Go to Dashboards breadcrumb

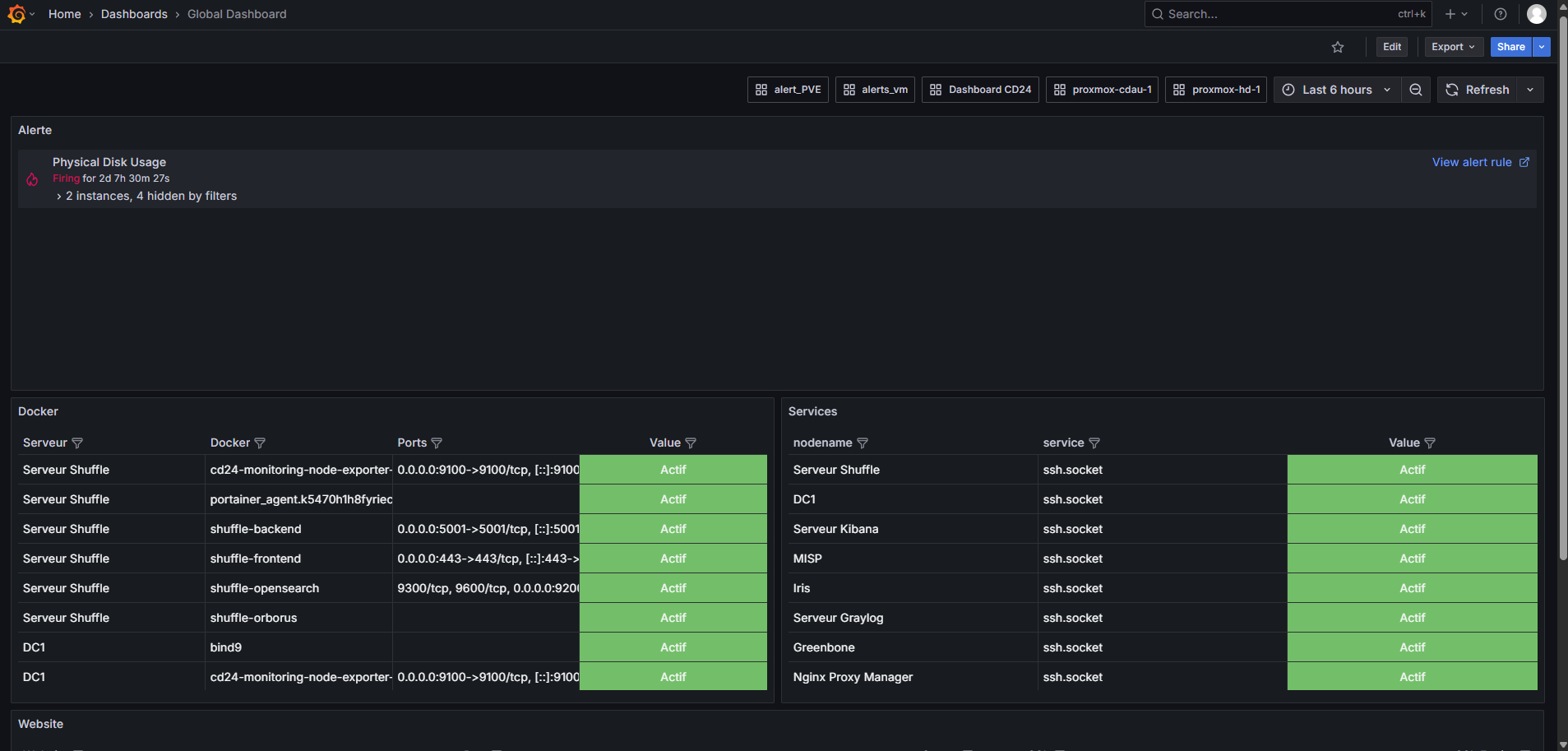(134, 14)
